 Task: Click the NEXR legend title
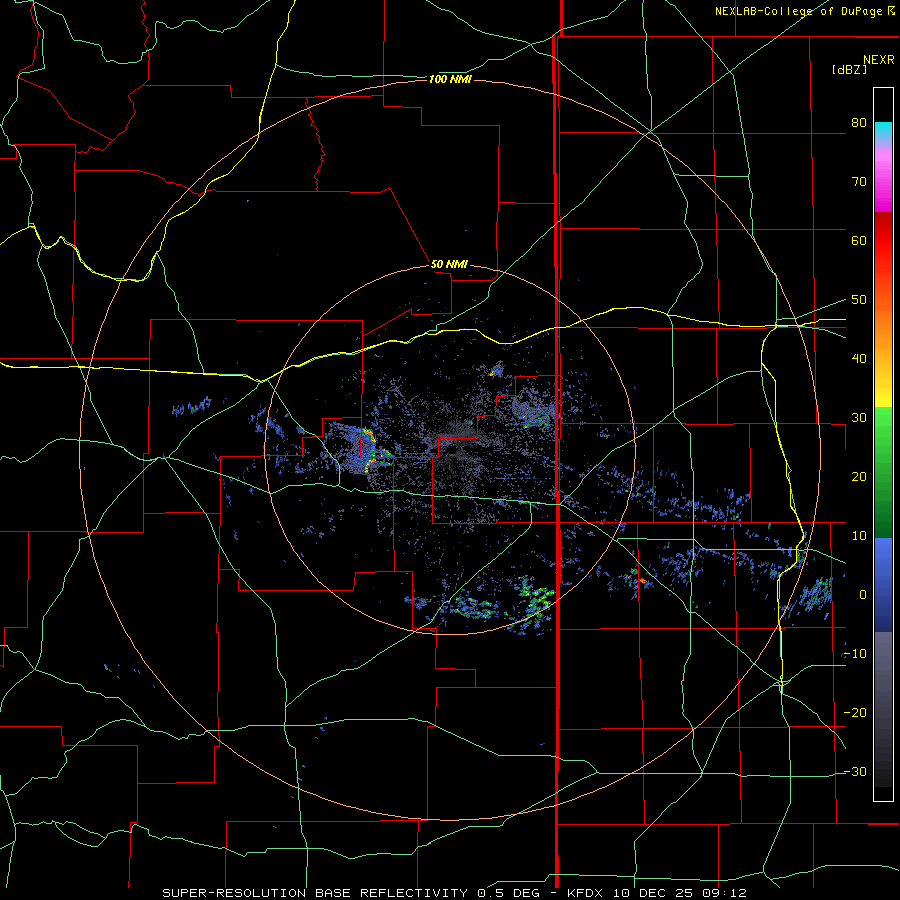click(x=878, y=60)
